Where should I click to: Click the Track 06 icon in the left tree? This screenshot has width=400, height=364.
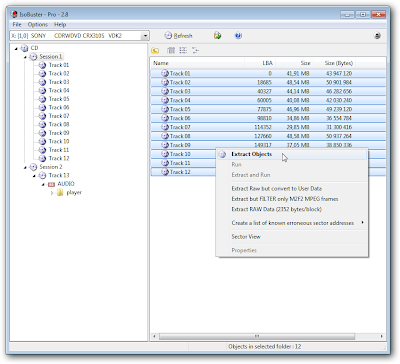(42, 107)
